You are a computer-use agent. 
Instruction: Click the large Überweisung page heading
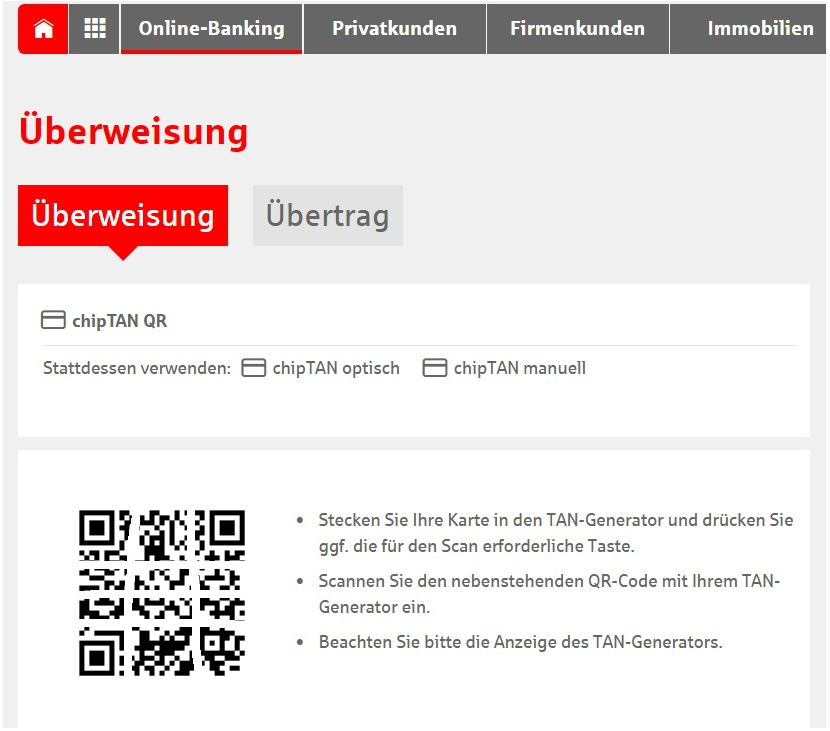[x=133, y=132]
